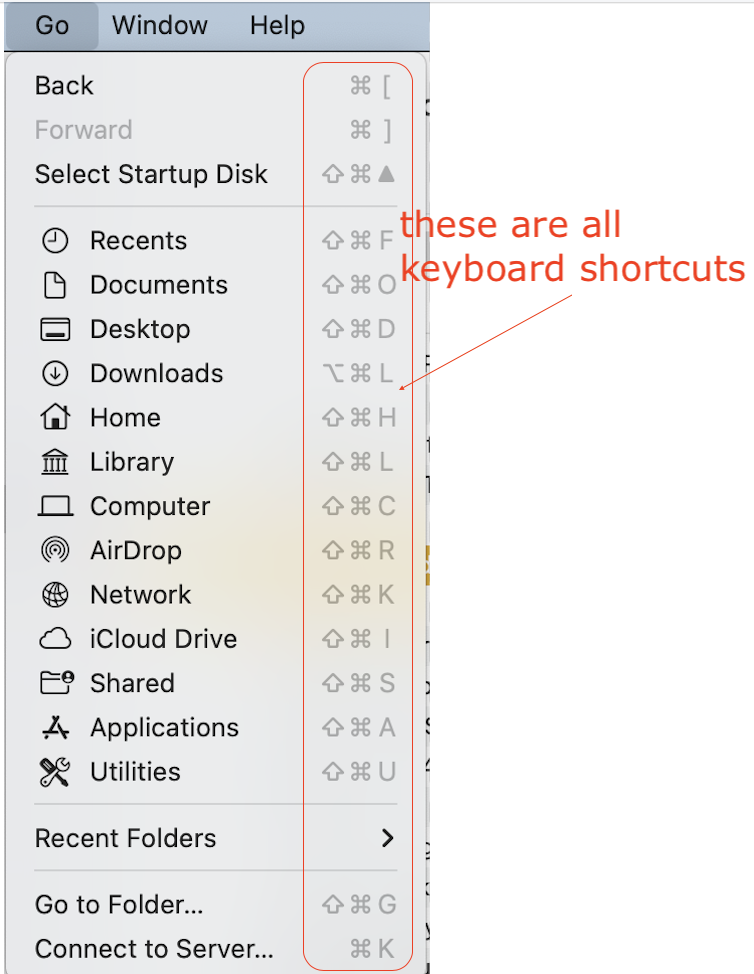Viewport: 754px width, 974px height.
Task: Click the Documents page icon
Action: pyautogui.click(x=55, y=285)
